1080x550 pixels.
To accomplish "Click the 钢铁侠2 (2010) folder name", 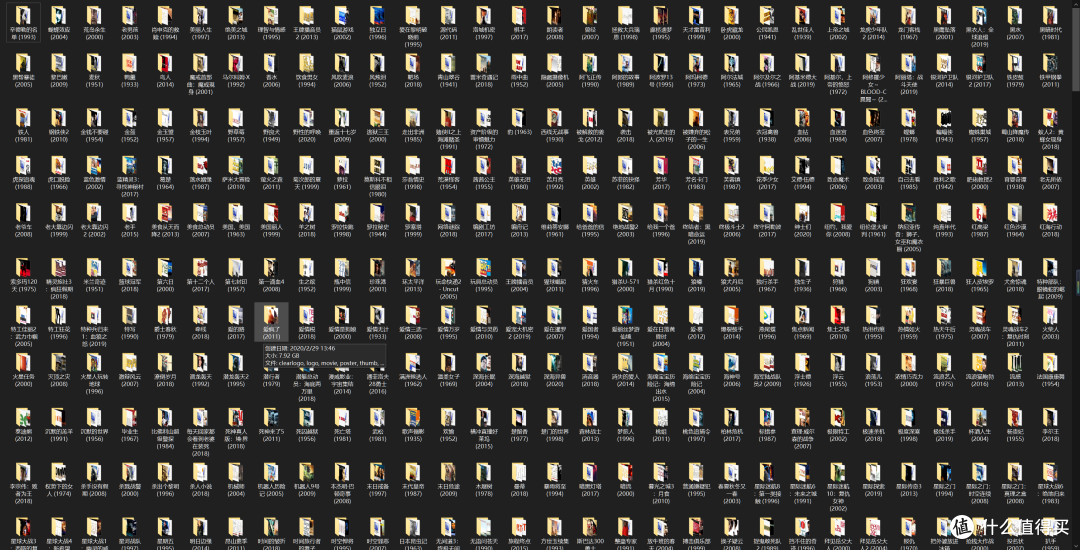I will coord(59,135).
